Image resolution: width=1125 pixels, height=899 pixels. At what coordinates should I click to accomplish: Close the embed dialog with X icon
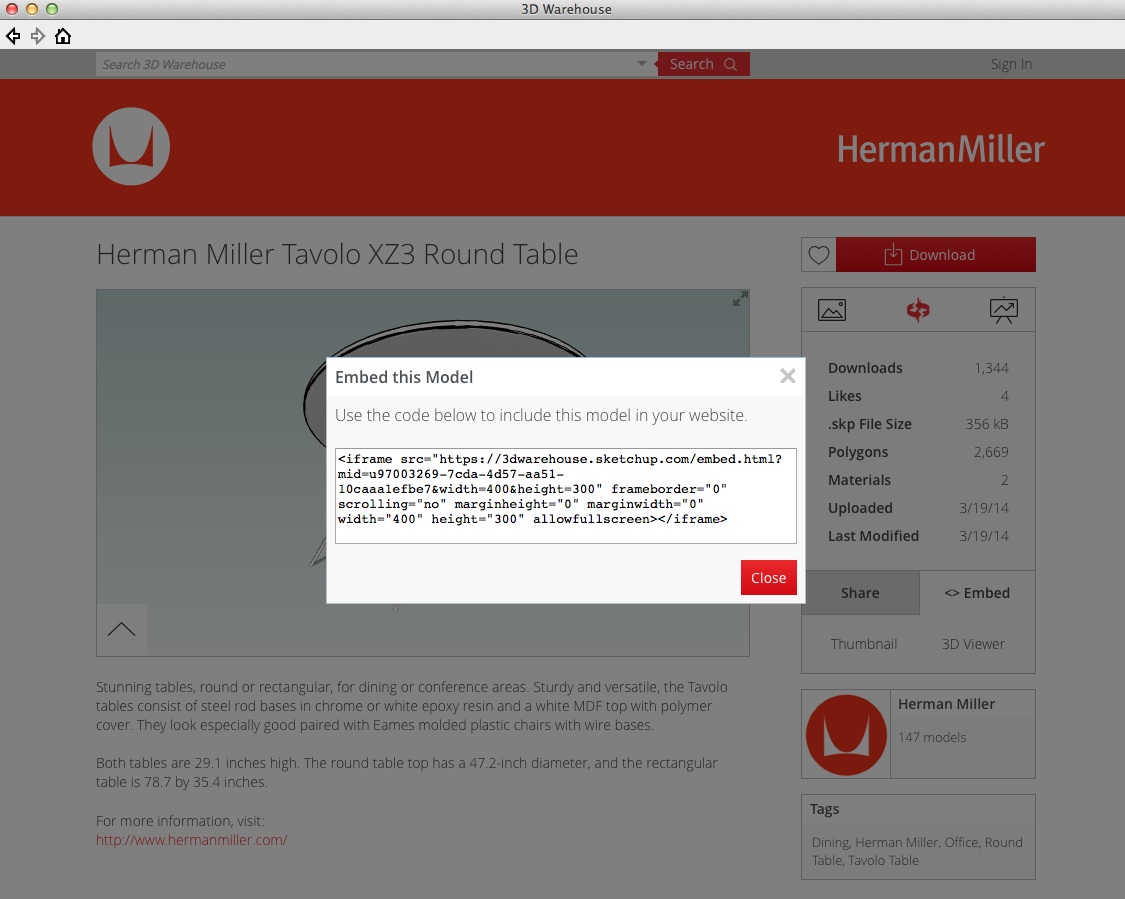point(788,376)
